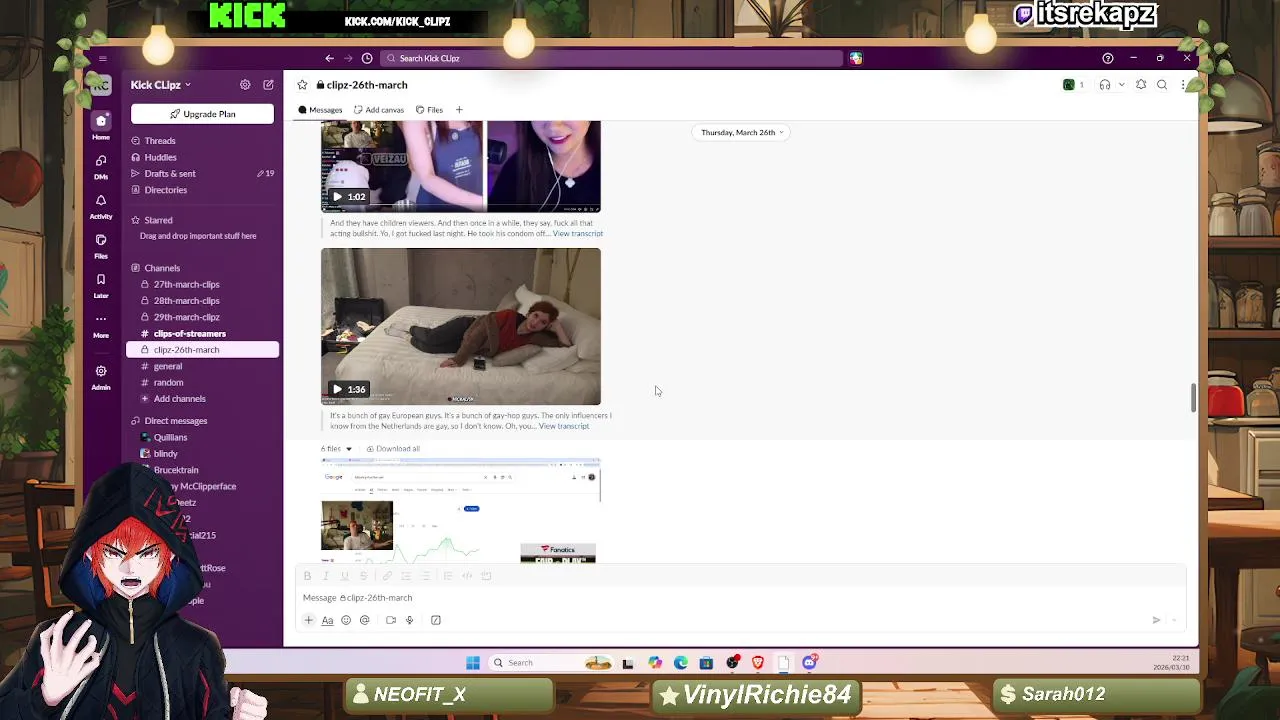Record a video clip camera icon

point(391,620)
